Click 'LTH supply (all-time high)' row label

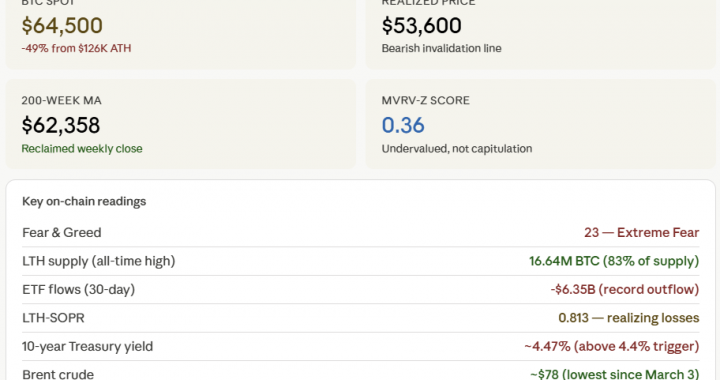click(99, 261)
